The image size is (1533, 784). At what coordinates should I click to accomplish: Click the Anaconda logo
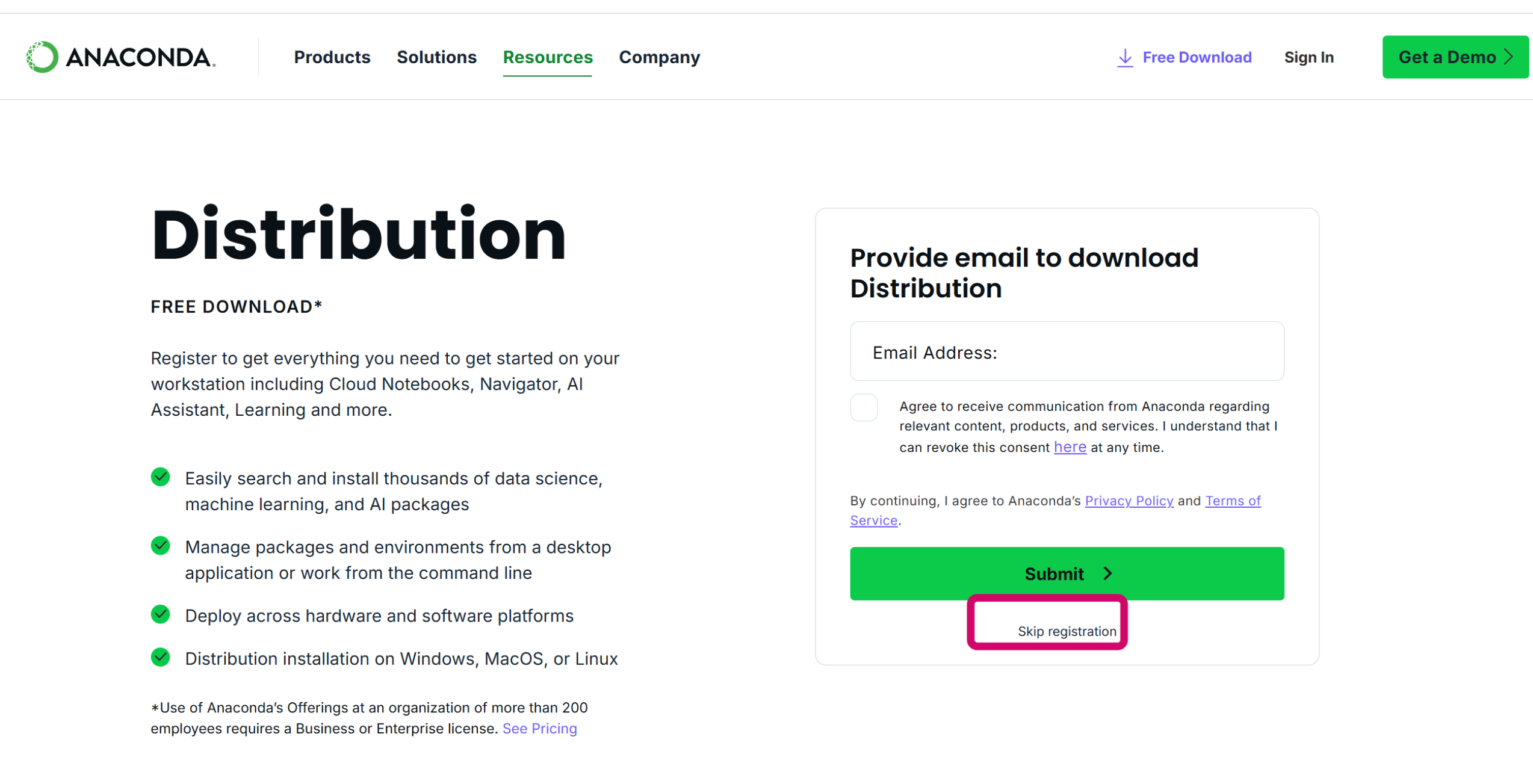[x=121, y=57]
